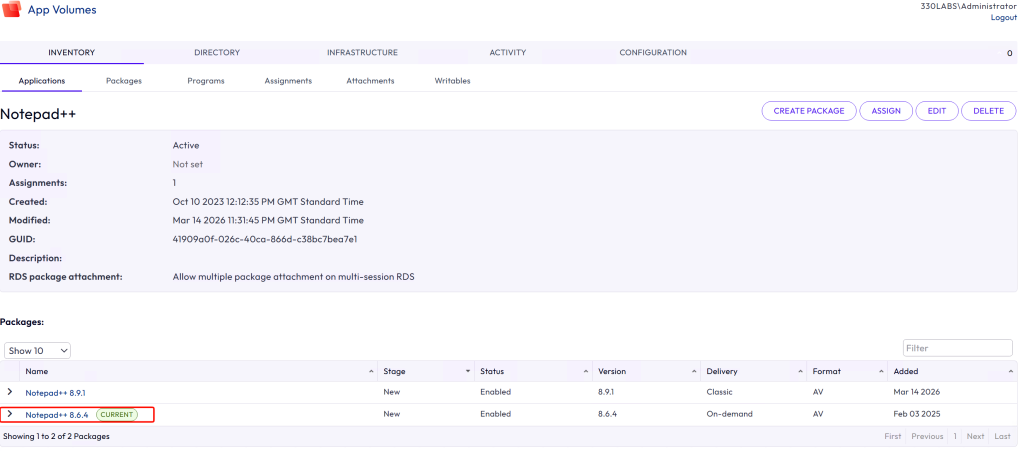The image size is (1024, 456).
Task: Click the Showing 1 to 2 of 2 Packages text
Action: pyautogui.click(x=56, y=436)
